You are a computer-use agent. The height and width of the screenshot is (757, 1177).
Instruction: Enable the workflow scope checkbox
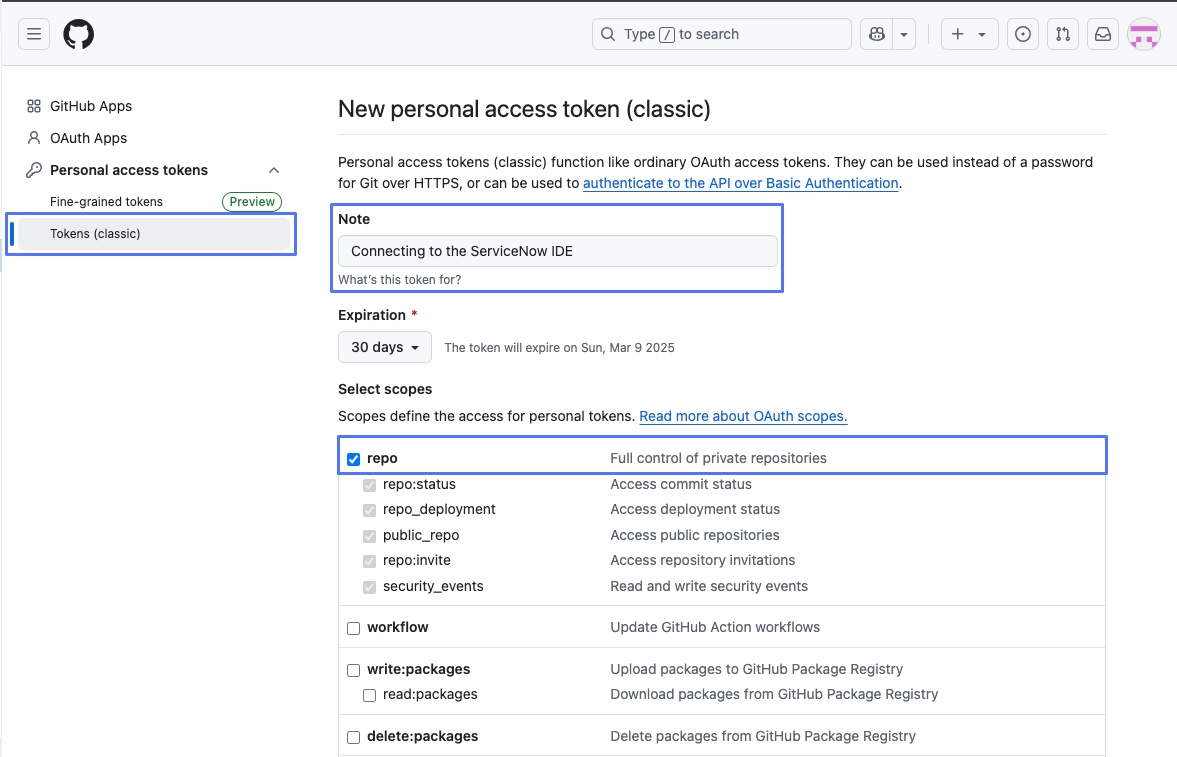click(354, 628)
